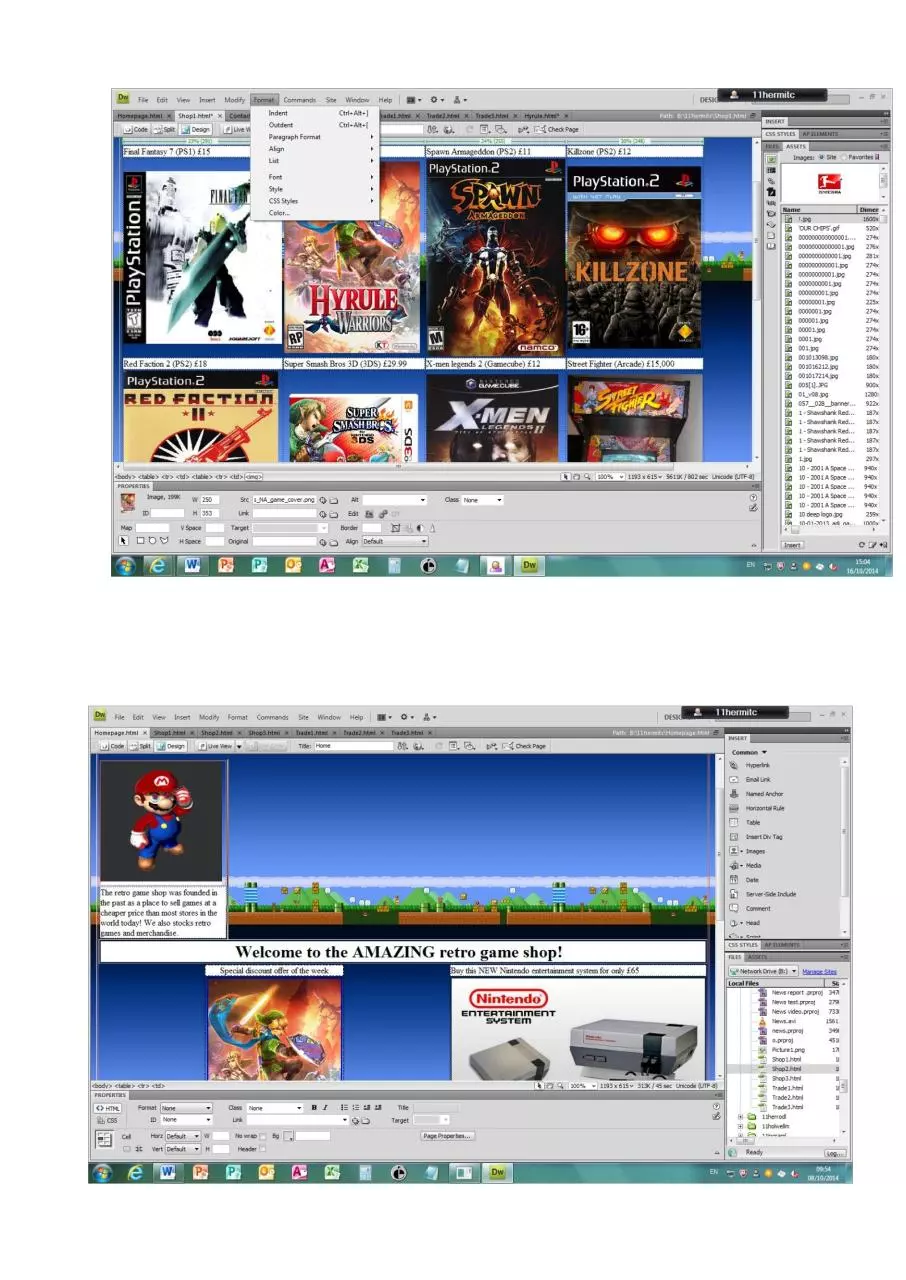Click Internet Explorer taskbar icon under lower window
Viewport: 906px width, 1280px height.
click(x=135, y=1172)
